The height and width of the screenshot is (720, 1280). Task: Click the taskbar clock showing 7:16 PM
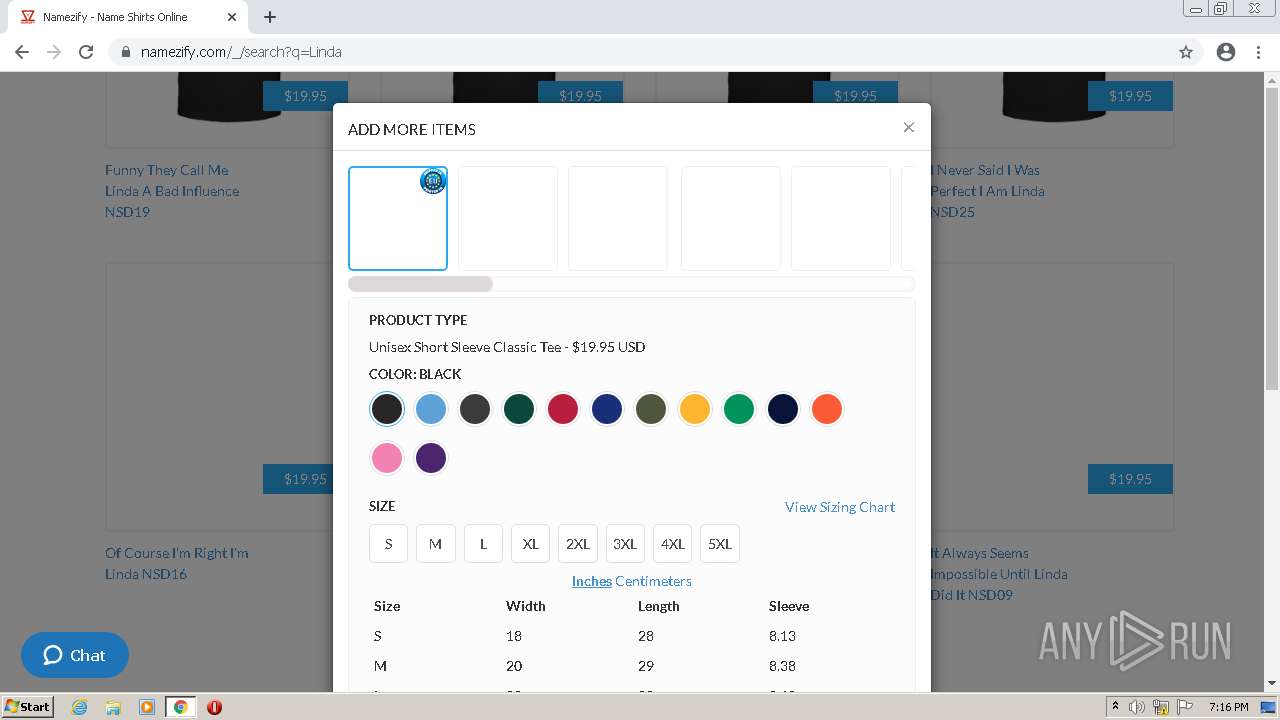coord(1228,707)
